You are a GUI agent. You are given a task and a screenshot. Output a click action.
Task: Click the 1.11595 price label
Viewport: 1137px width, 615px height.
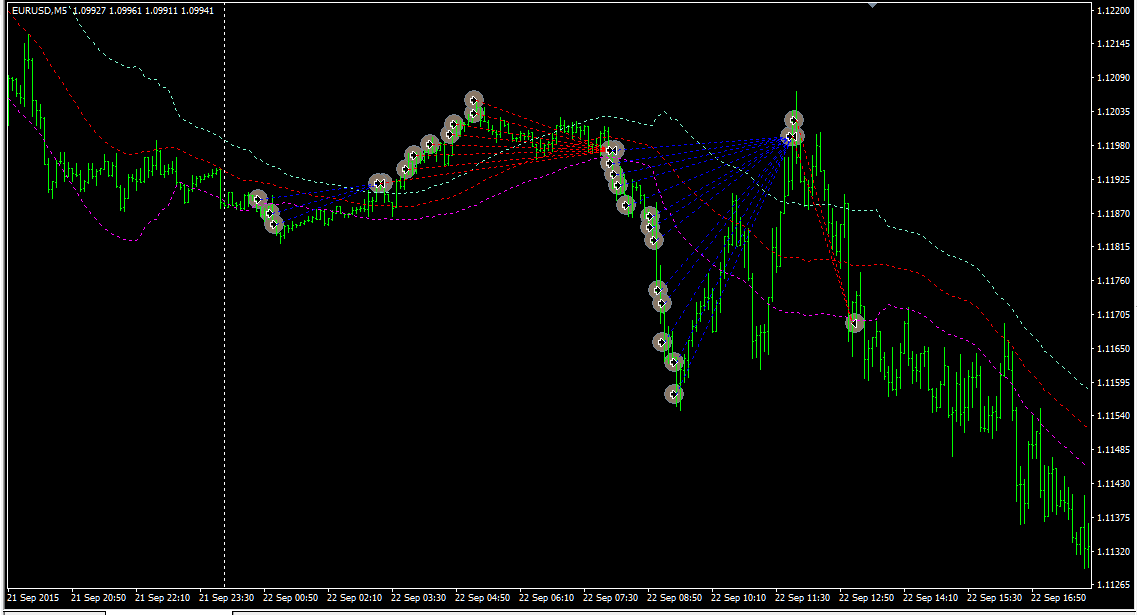1113,382
